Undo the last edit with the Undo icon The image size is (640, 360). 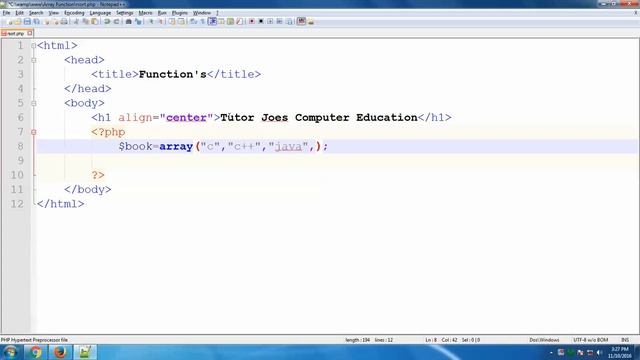click(107, 21)
